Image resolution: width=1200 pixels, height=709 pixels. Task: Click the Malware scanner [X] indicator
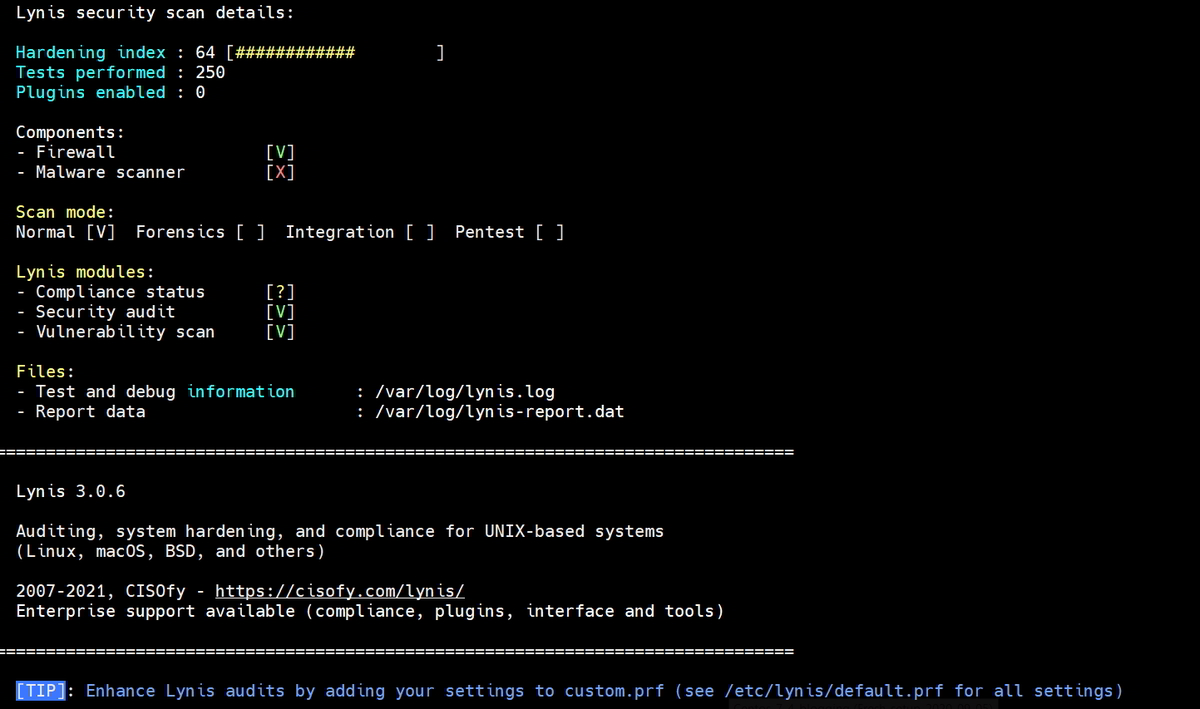pyautogui.click(x=279, y=172)
